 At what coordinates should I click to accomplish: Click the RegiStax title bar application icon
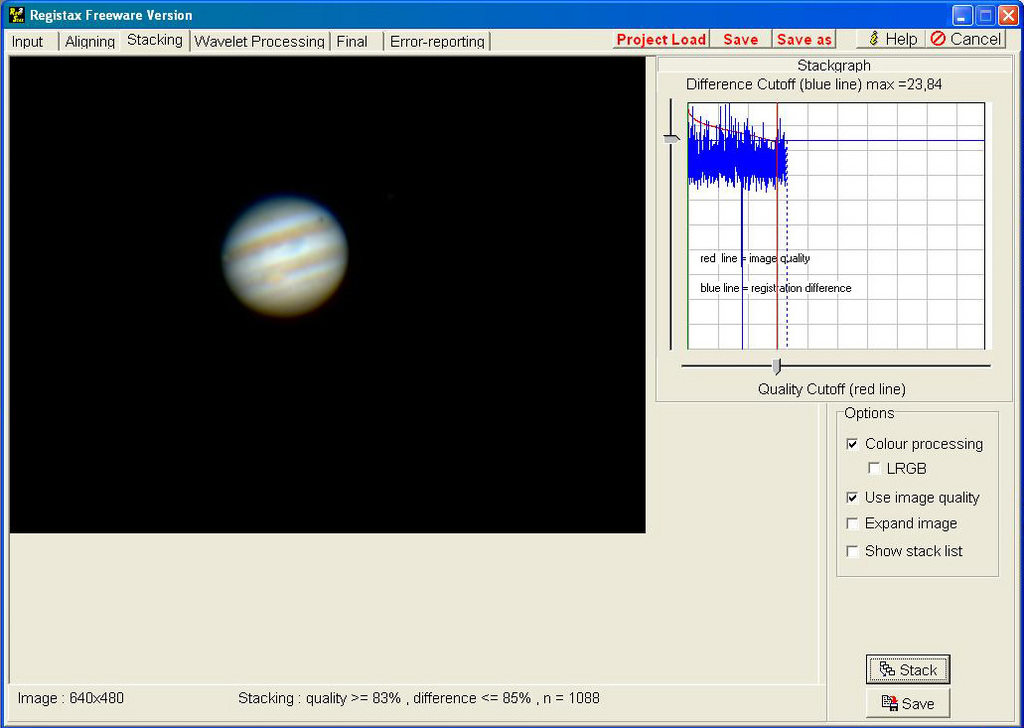16,15
